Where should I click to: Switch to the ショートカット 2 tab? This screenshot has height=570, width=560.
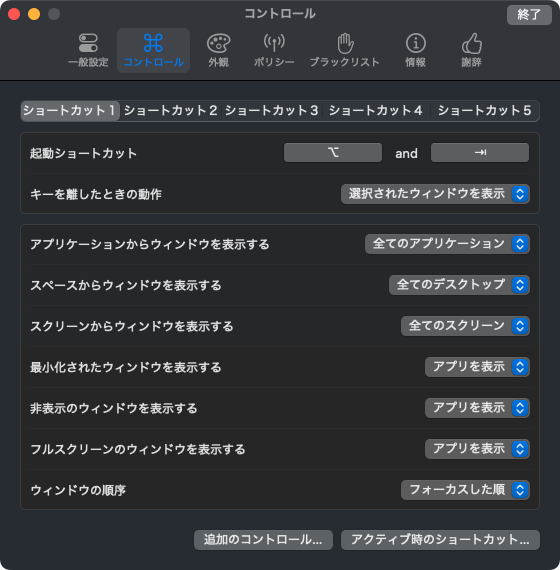[x=171, y=111]
